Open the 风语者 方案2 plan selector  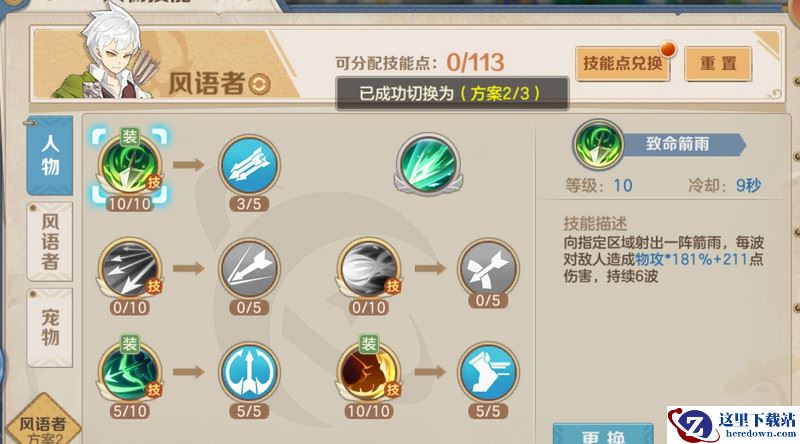[x=43, y=422]
